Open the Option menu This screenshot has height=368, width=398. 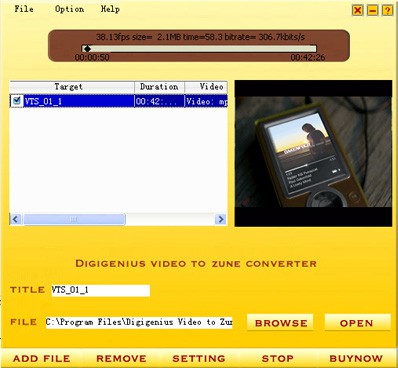tap(69, 9)
